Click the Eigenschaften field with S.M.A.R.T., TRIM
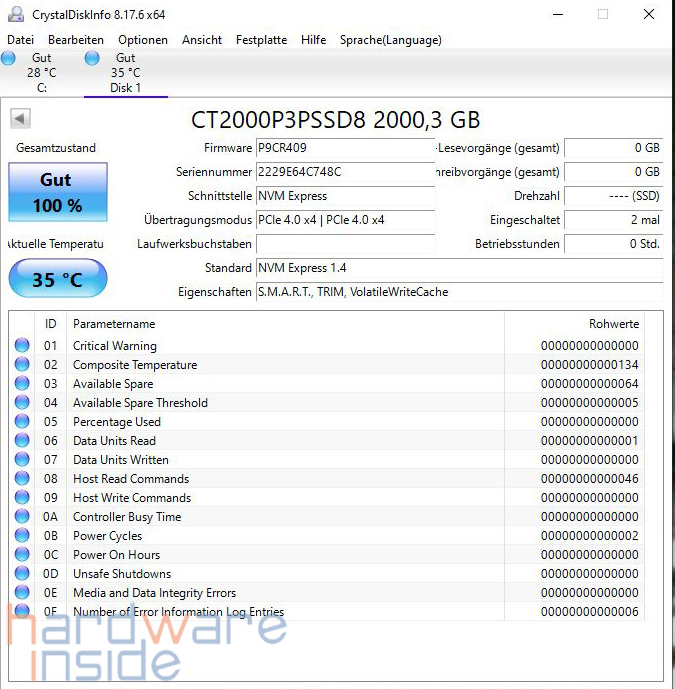Viewport: 675px width, 689px height. (x=460, y=292)
